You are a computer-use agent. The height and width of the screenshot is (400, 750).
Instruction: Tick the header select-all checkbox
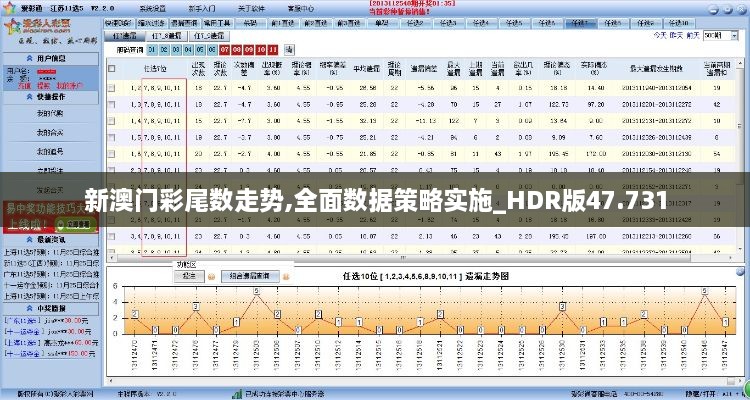point(111,68)
